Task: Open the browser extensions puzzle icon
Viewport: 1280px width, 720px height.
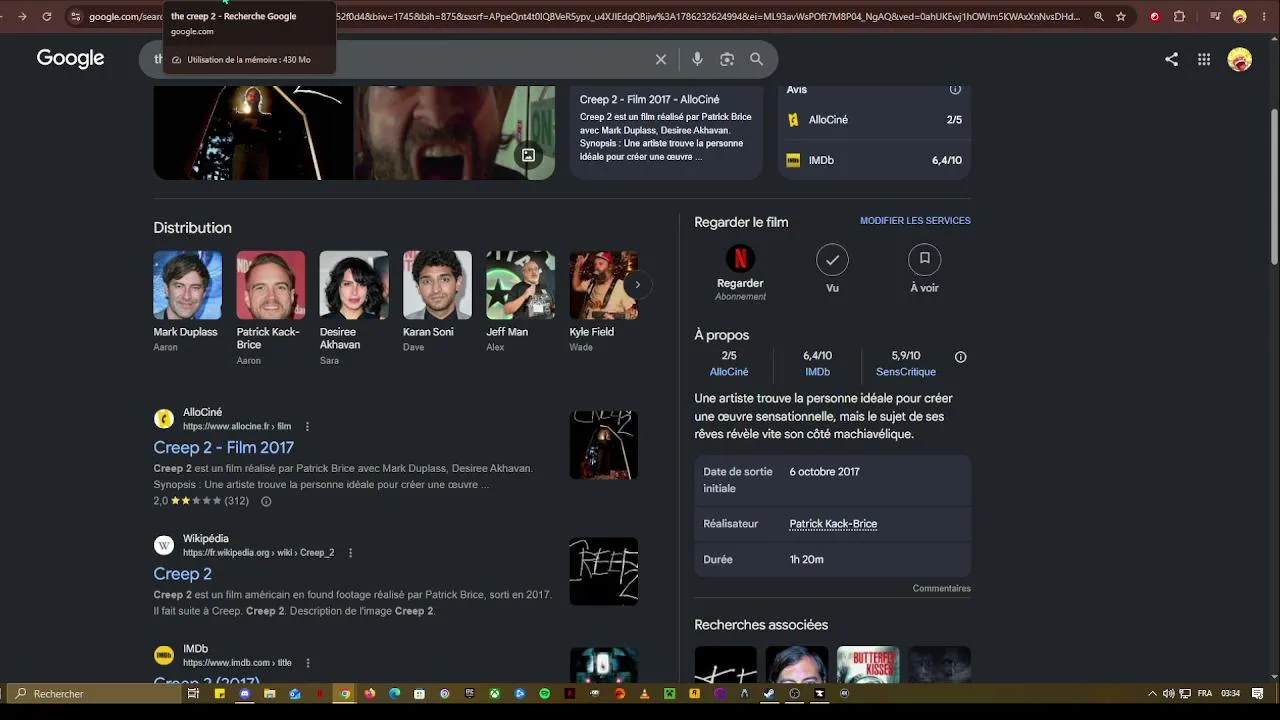Action: [x=1179, y=17]
